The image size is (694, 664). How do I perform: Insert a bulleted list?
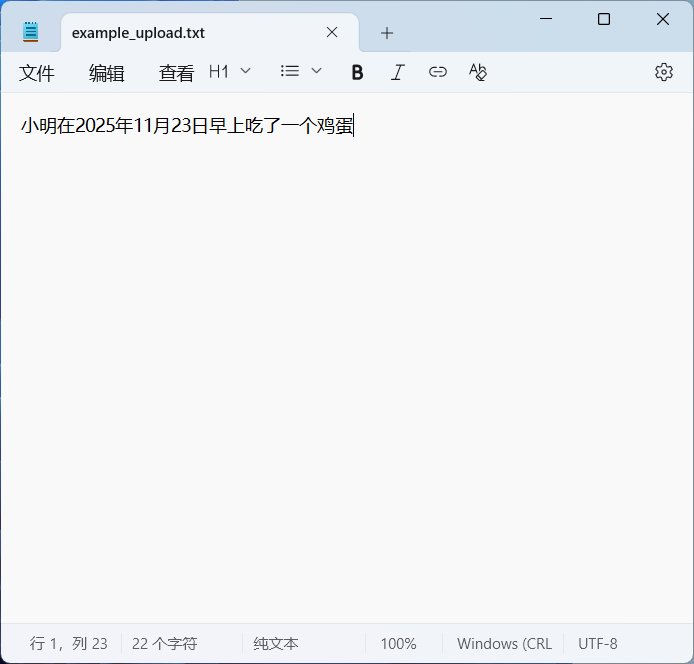290,71
